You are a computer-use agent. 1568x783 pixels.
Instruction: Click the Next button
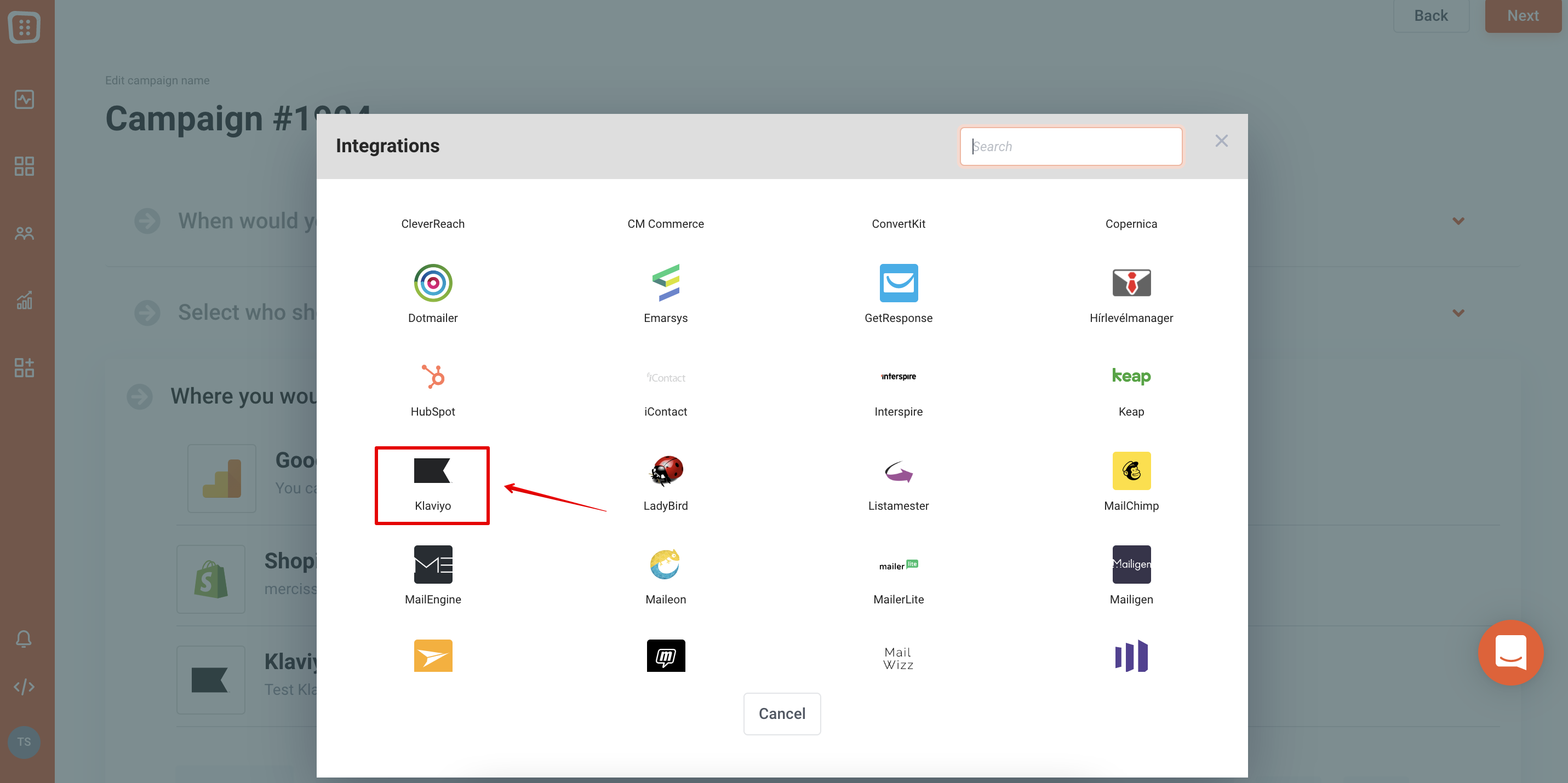tap(1523, 16)
